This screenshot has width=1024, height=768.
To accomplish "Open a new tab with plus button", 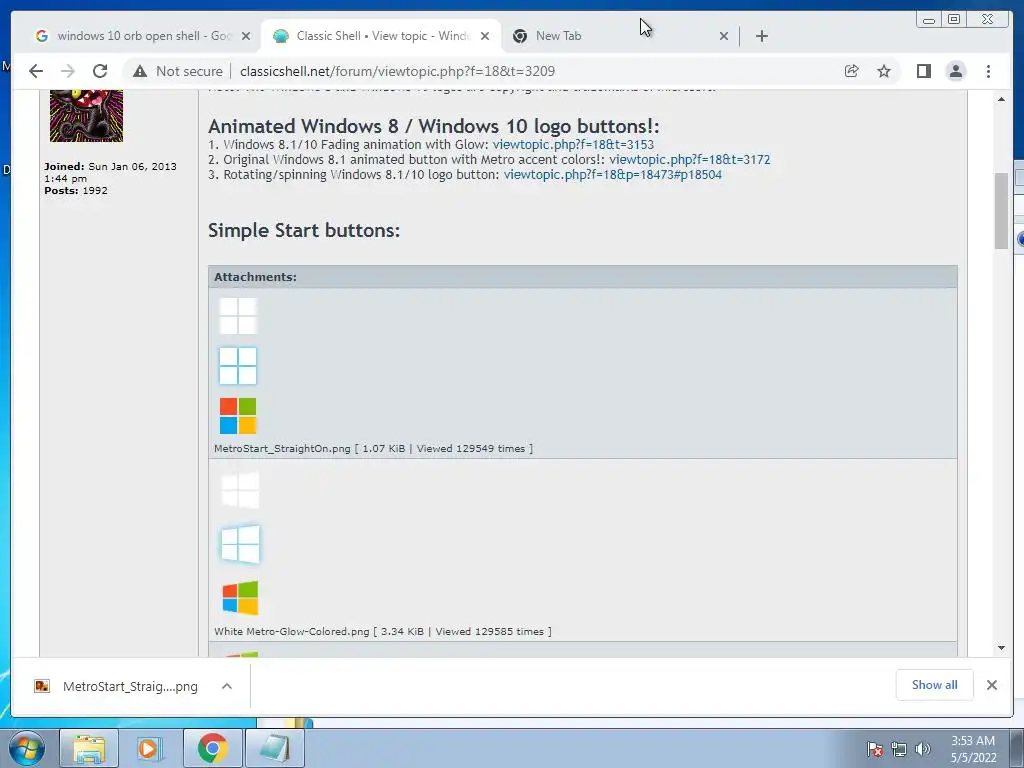I will click(761, 36).
